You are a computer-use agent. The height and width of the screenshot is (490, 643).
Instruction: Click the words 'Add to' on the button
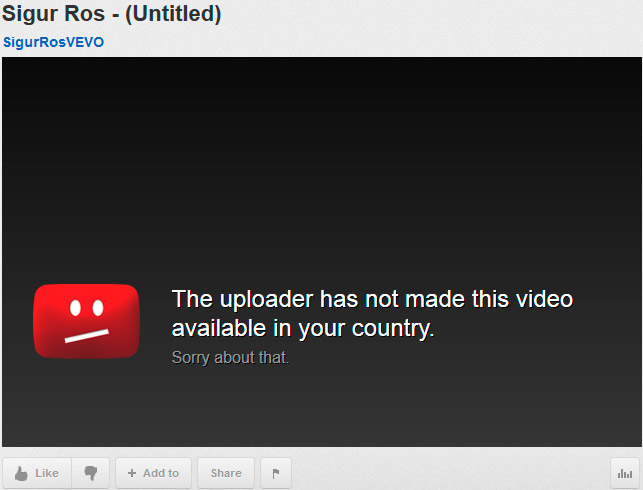point(161,473)
